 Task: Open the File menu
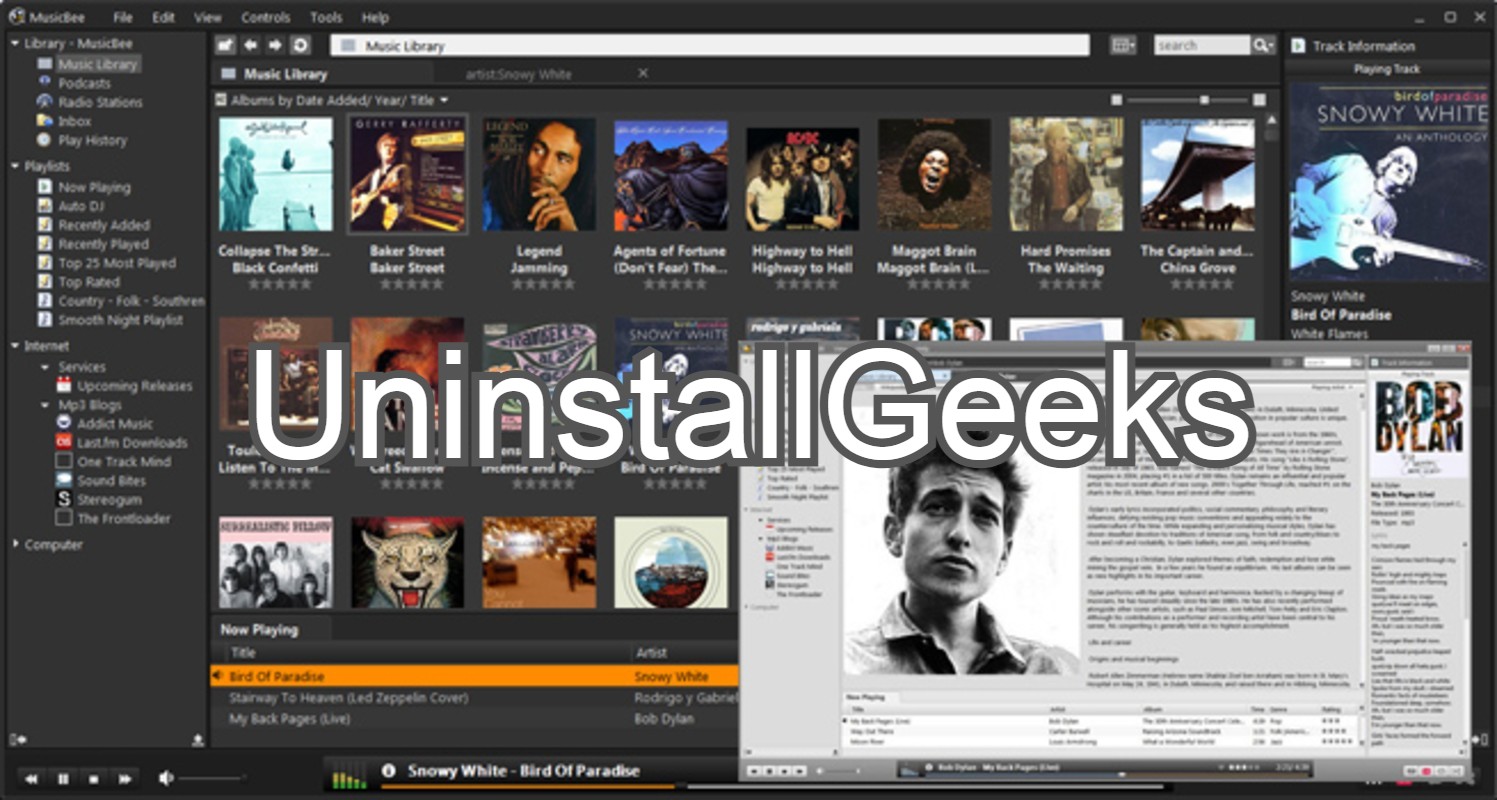point(123,17)
